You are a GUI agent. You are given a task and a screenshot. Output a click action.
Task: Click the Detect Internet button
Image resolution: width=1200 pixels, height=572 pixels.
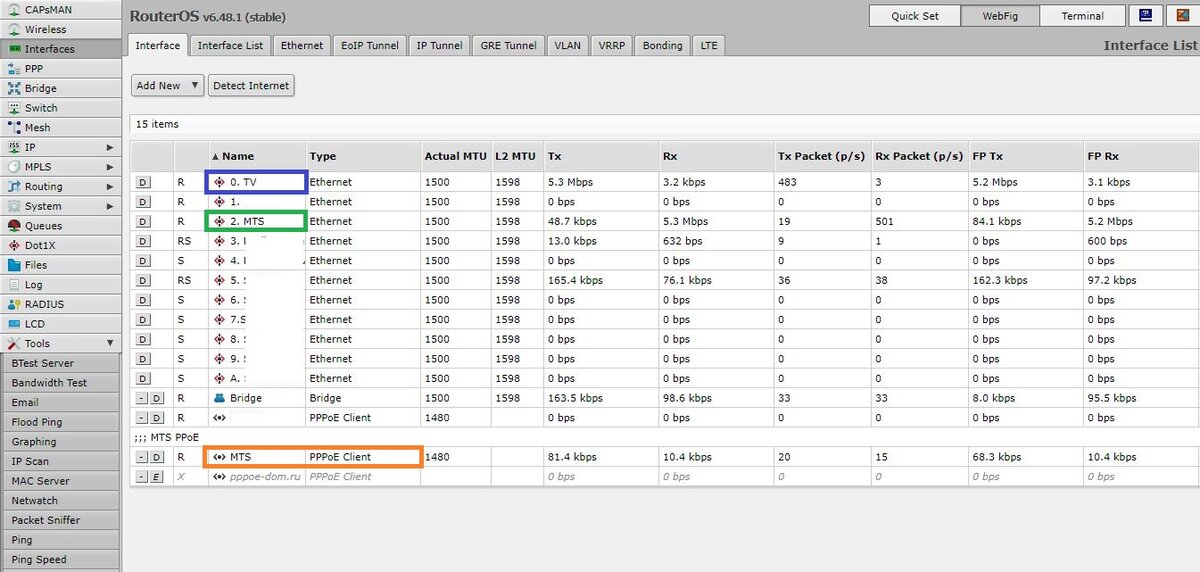click(251, 86)
